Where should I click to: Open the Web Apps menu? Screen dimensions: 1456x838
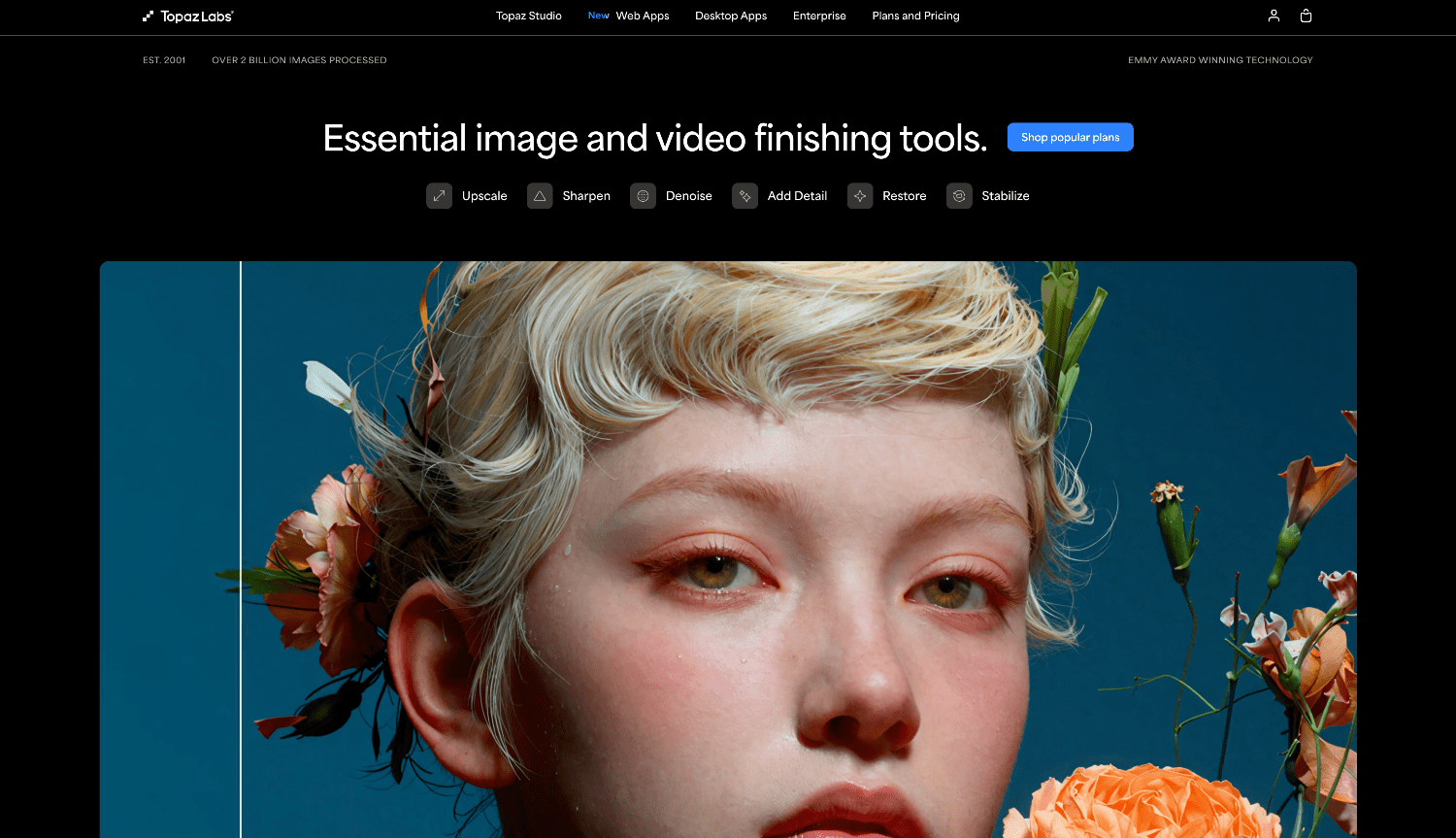tap(643, 16)
